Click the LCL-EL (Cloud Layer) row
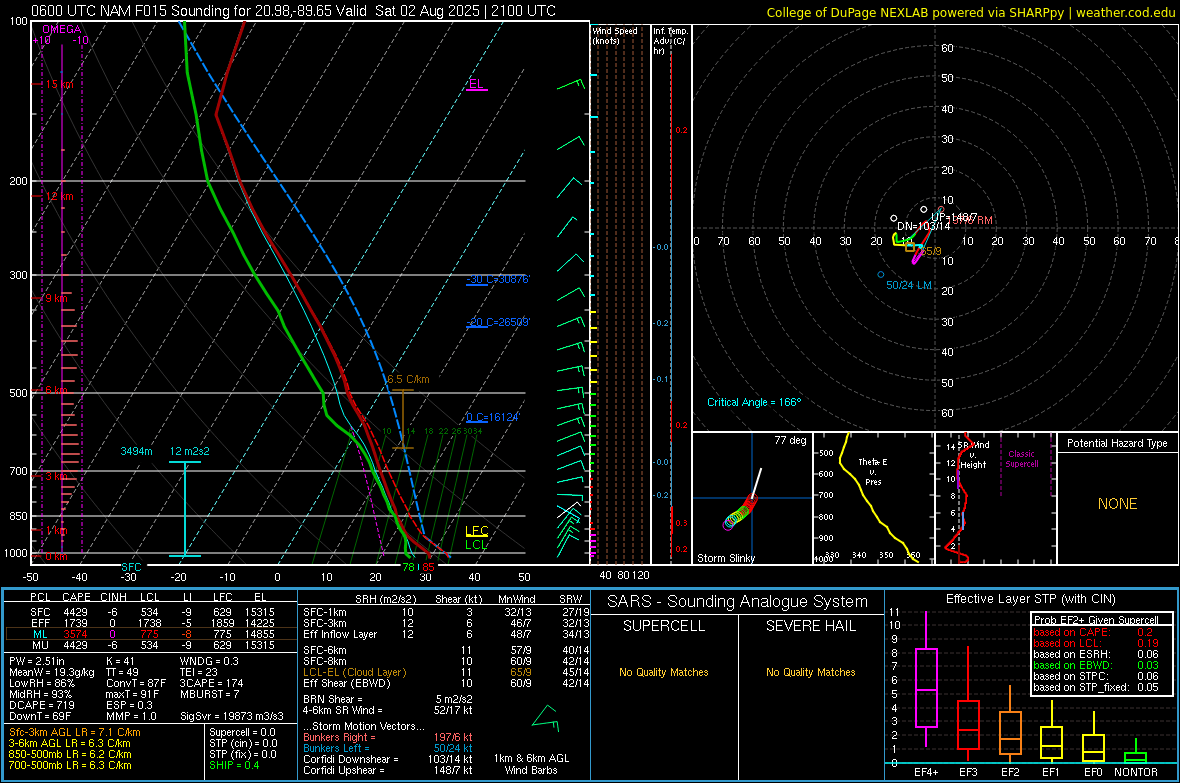1180x783 pixels. (446, 672)
